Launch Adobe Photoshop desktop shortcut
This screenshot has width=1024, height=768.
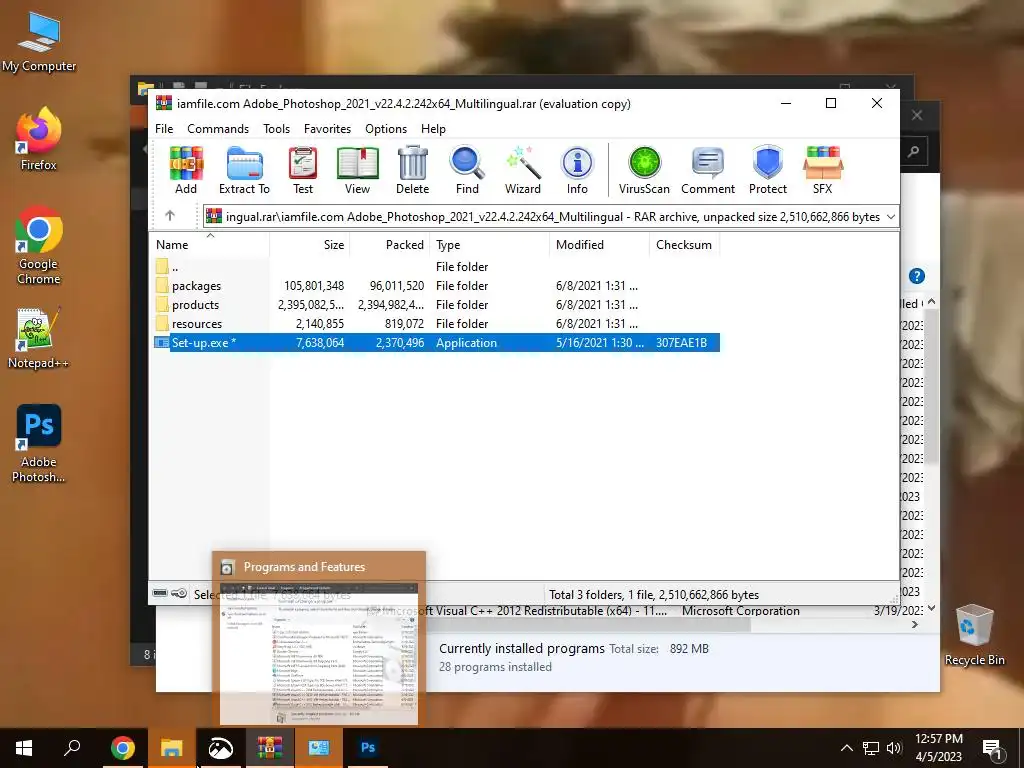[x=39, y=443]
